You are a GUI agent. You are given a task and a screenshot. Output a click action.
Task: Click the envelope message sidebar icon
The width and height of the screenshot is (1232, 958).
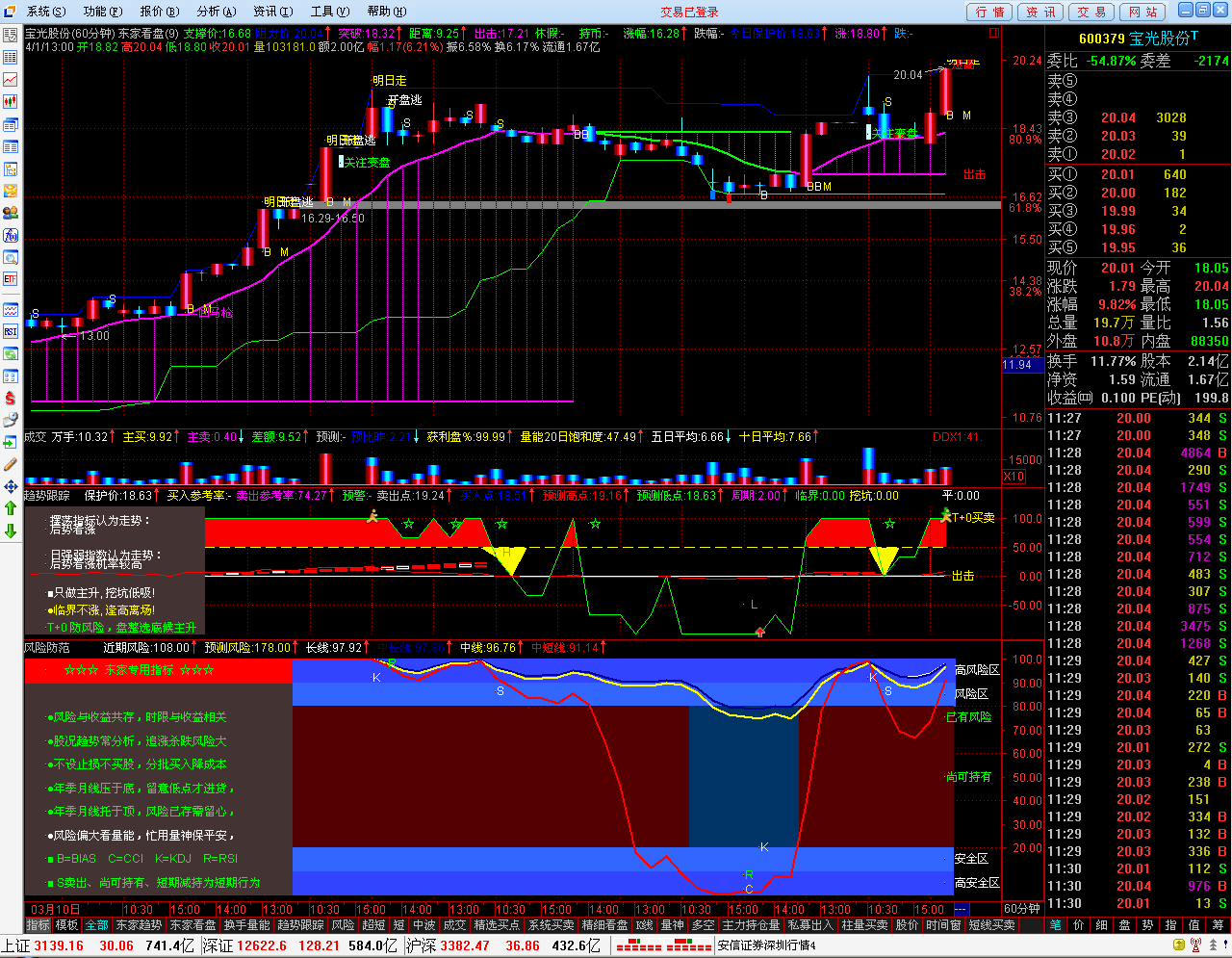point(11,191)
